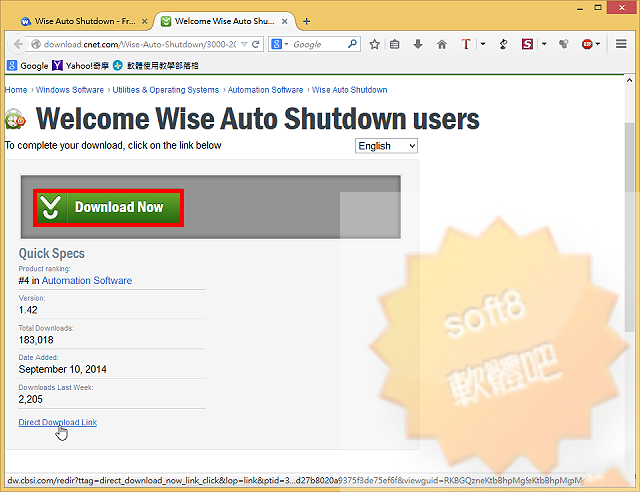Open a new tab with plus button

coord(307,21)
